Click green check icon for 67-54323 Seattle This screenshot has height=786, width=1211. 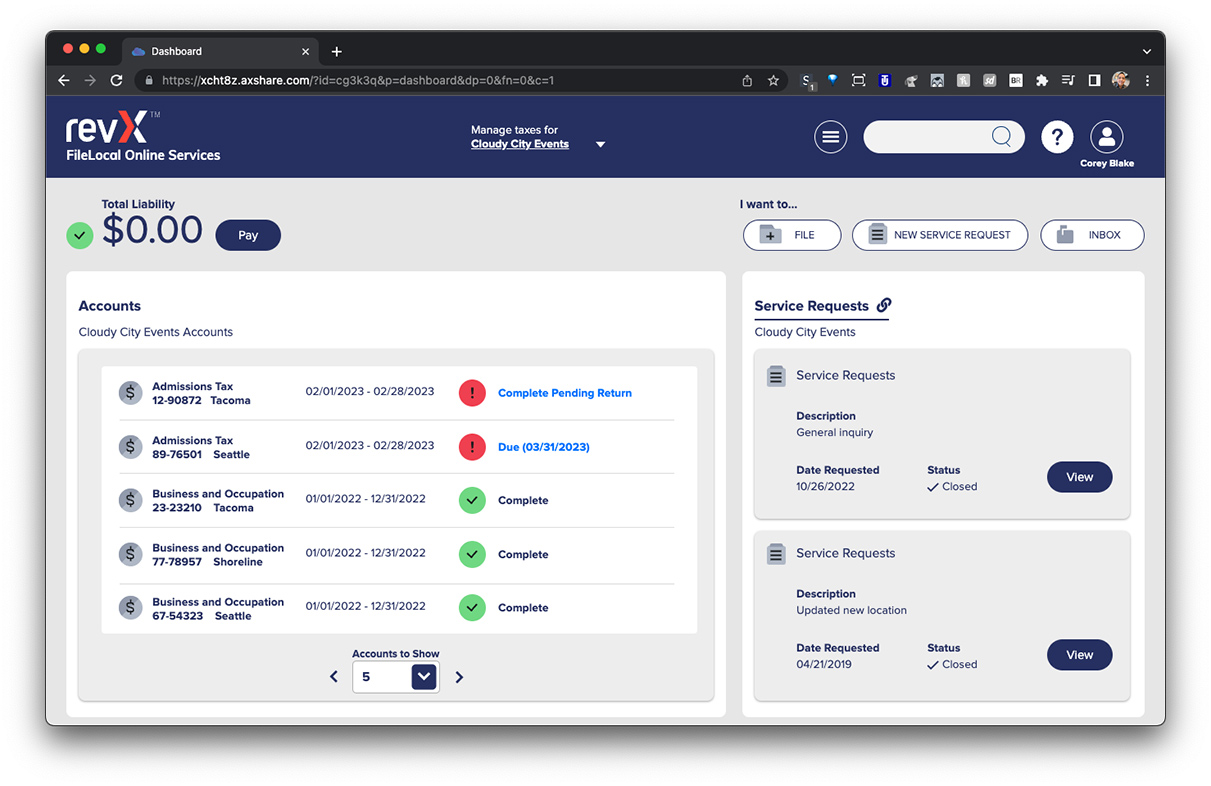(472, 607)
